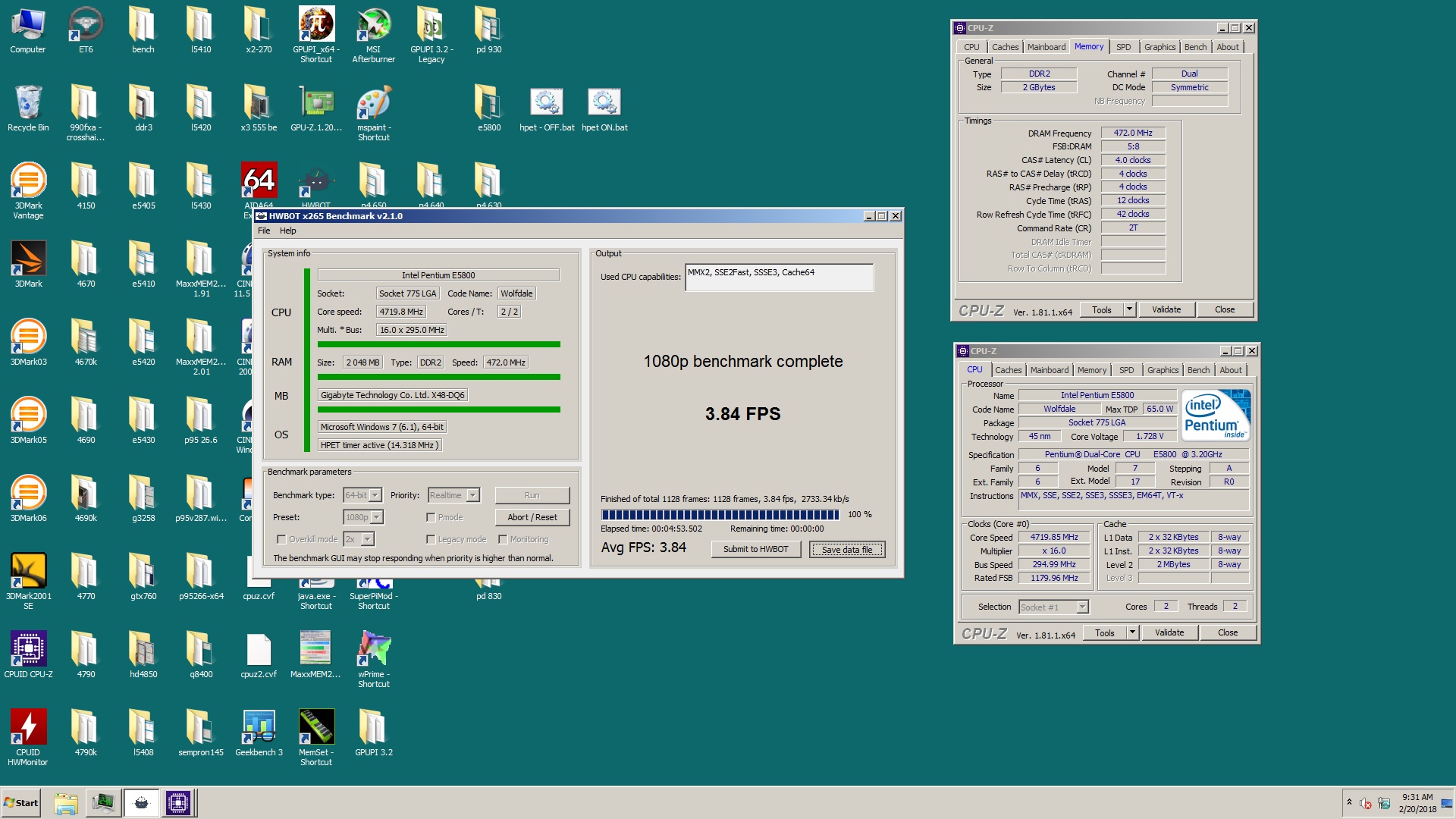This screenshot has width=1456, height=819.
Task: Click the Used CPU capabilities text box
Action: 779,277
